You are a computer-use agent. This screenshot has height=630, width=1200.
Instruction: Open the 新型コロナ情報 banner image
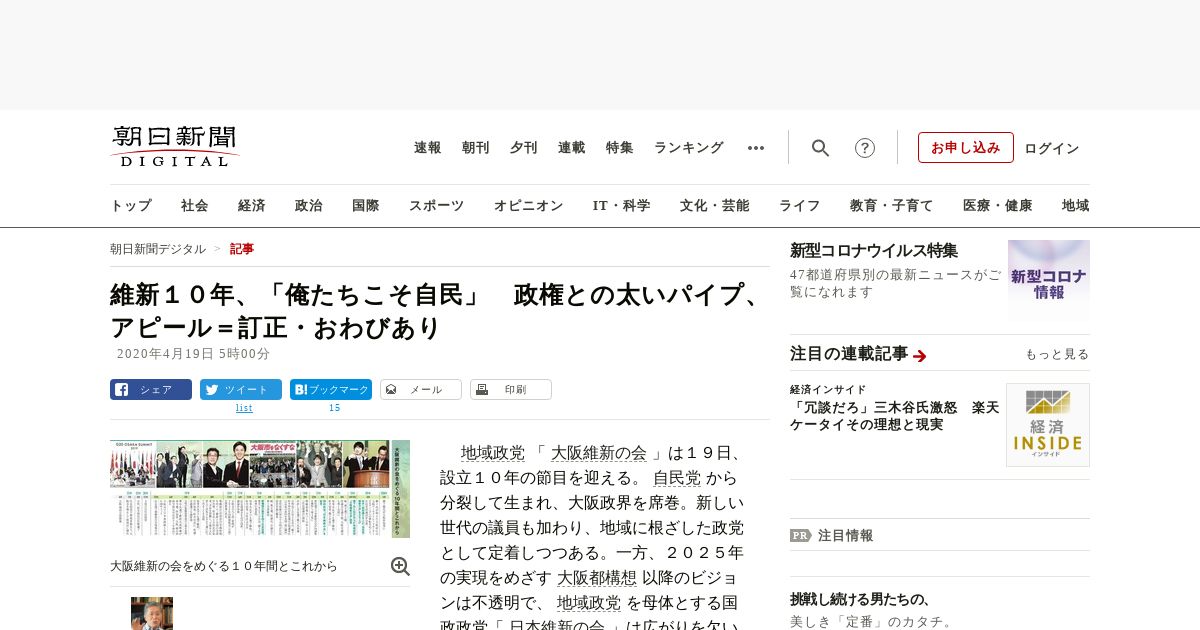tap(1049, 280)
